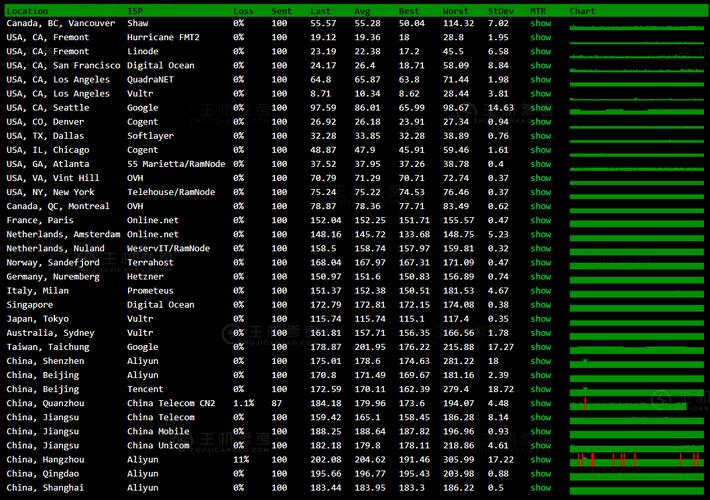The image size is (710, 500).
Task: Sort by the Location column header
Action: pyautogui.click(x=27, y=11)
